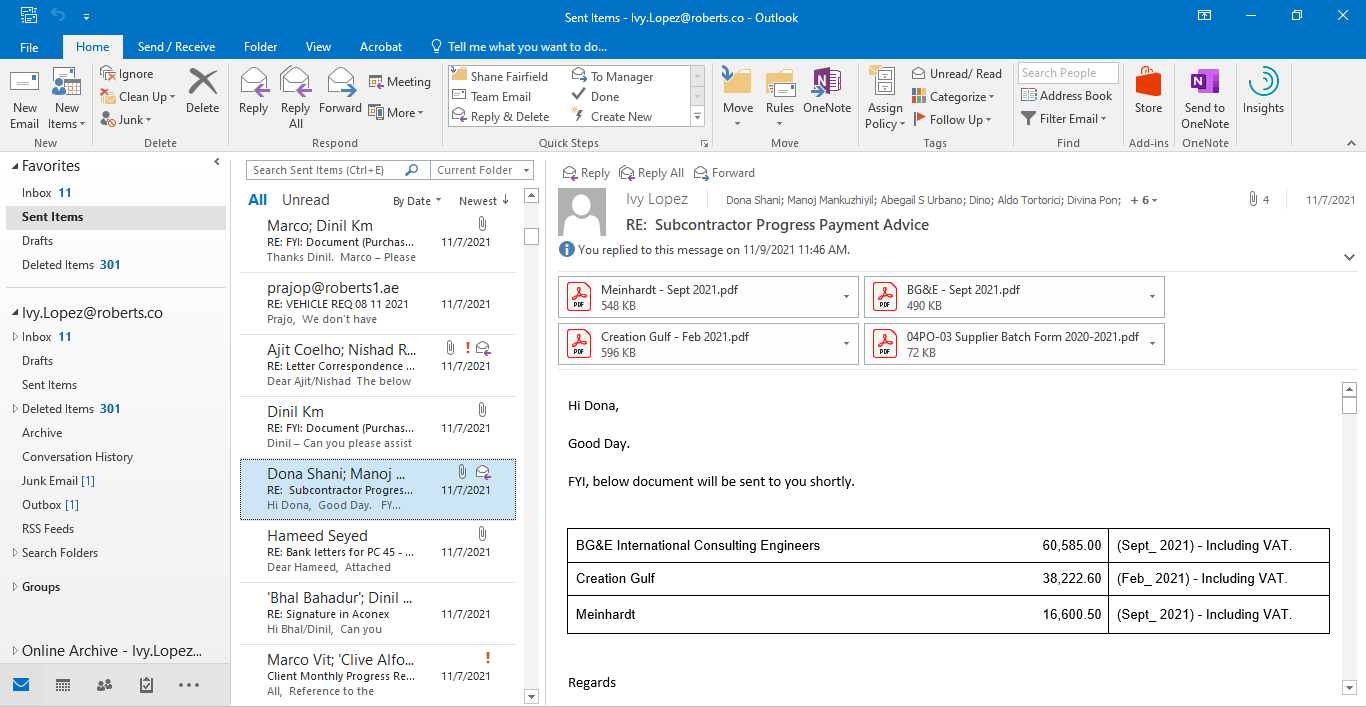
Task: Open Categorize dropdown
Action: point(953,97)
